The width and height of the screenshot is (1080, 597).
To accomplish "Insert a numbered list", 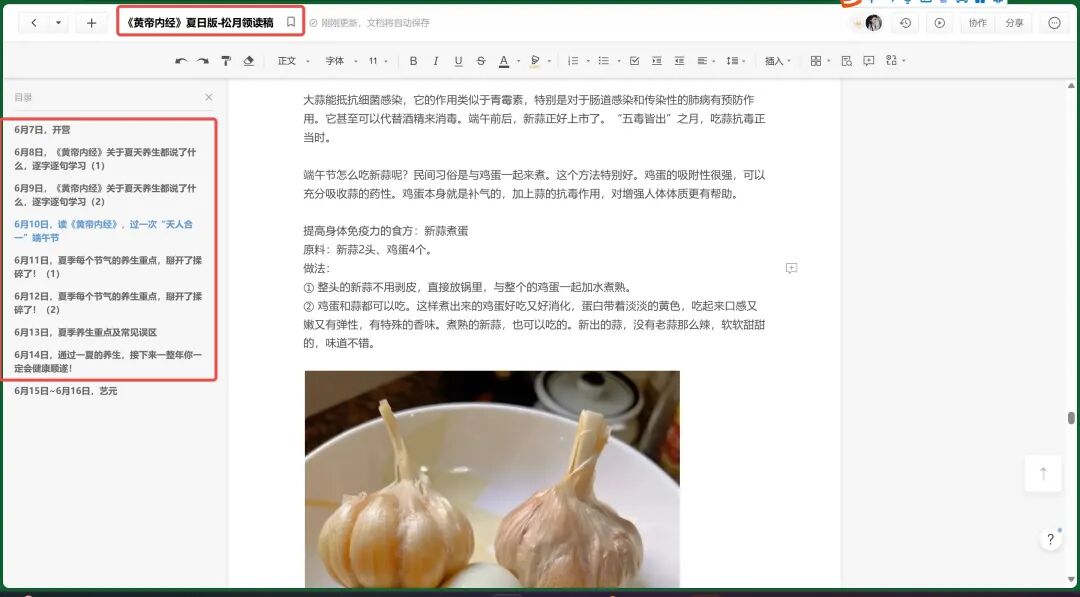I will tap(573, 61).
